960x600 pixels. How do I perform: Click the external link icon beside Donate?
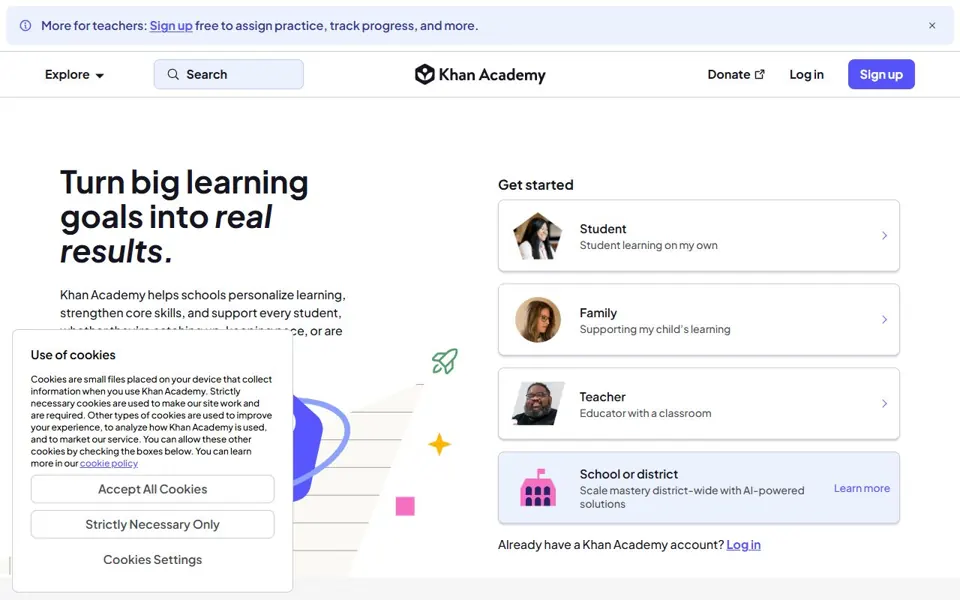[x=760, y=74]
